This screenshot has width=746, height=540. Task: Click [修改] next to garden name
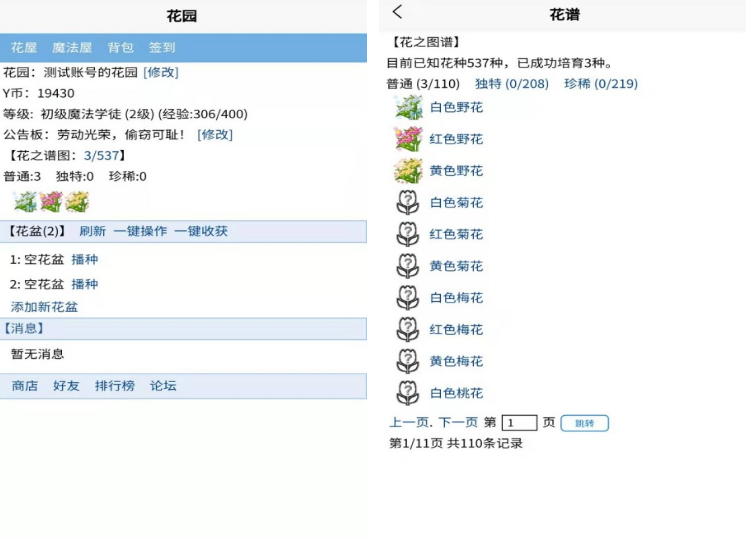pyautogui.click(x=161, y=72)
